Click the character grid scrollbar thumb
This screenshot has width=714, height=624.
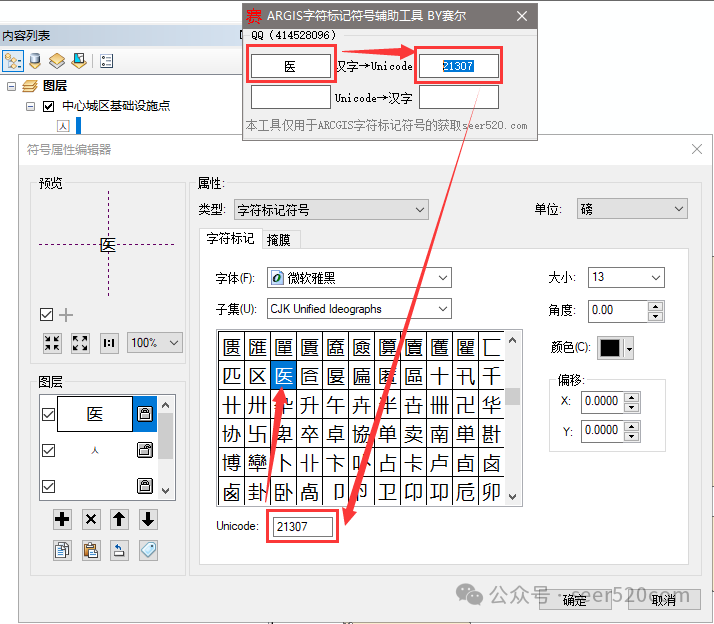[x=513, y=396]
